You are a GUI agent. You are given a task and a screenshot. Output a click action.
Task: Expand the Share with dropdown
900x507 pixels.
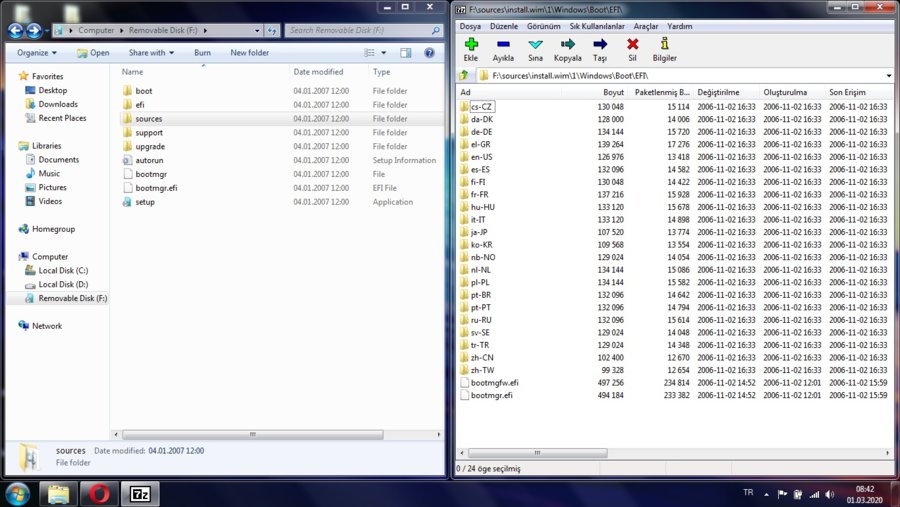[x=151, y=52]
